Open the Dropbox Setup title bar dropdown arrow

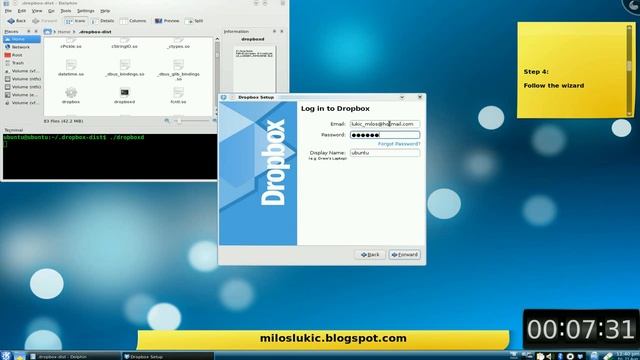click(x=402, y=97)
